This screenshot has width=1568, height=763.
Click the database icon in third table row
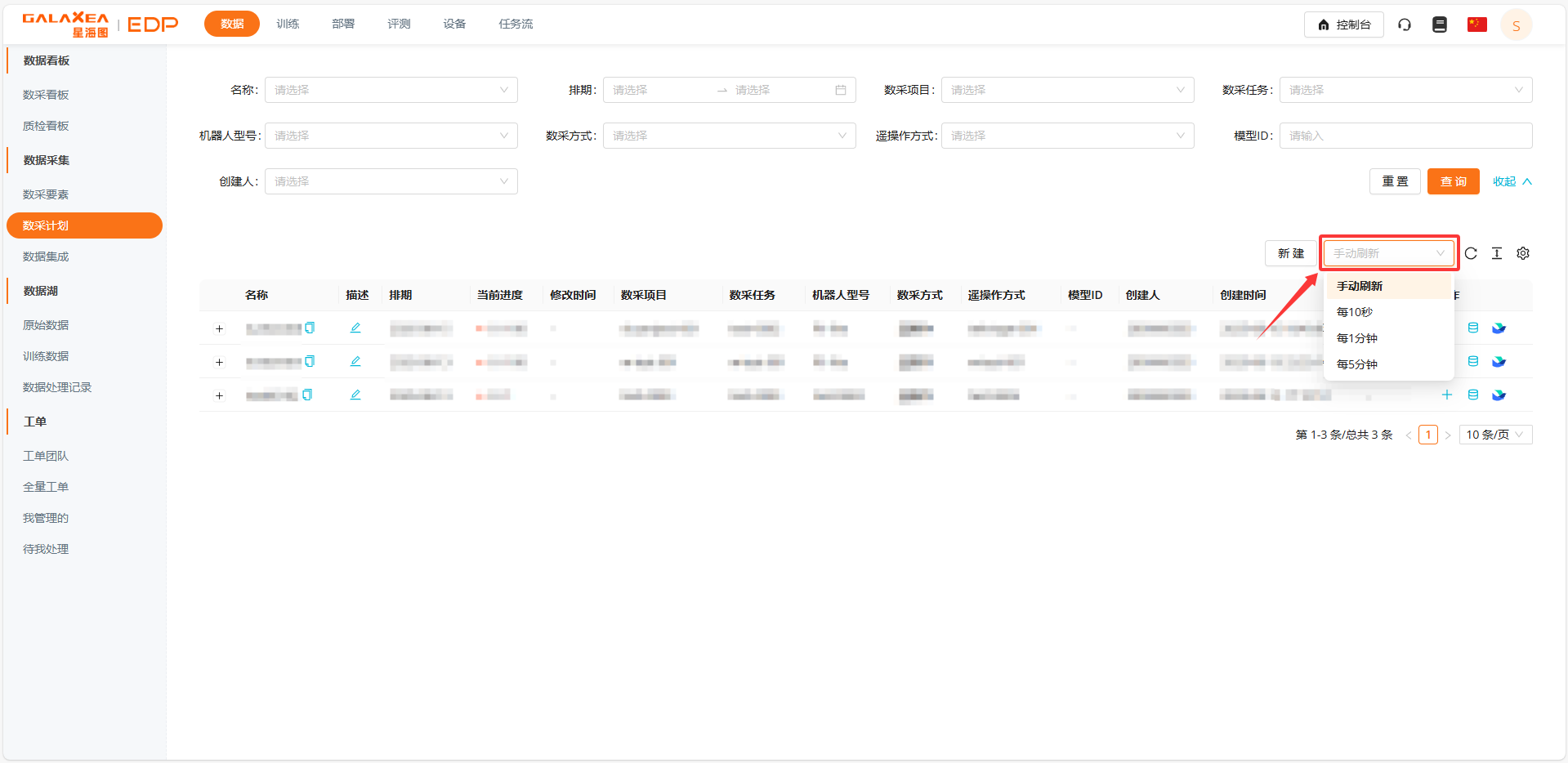click(x=1473, y=395)
